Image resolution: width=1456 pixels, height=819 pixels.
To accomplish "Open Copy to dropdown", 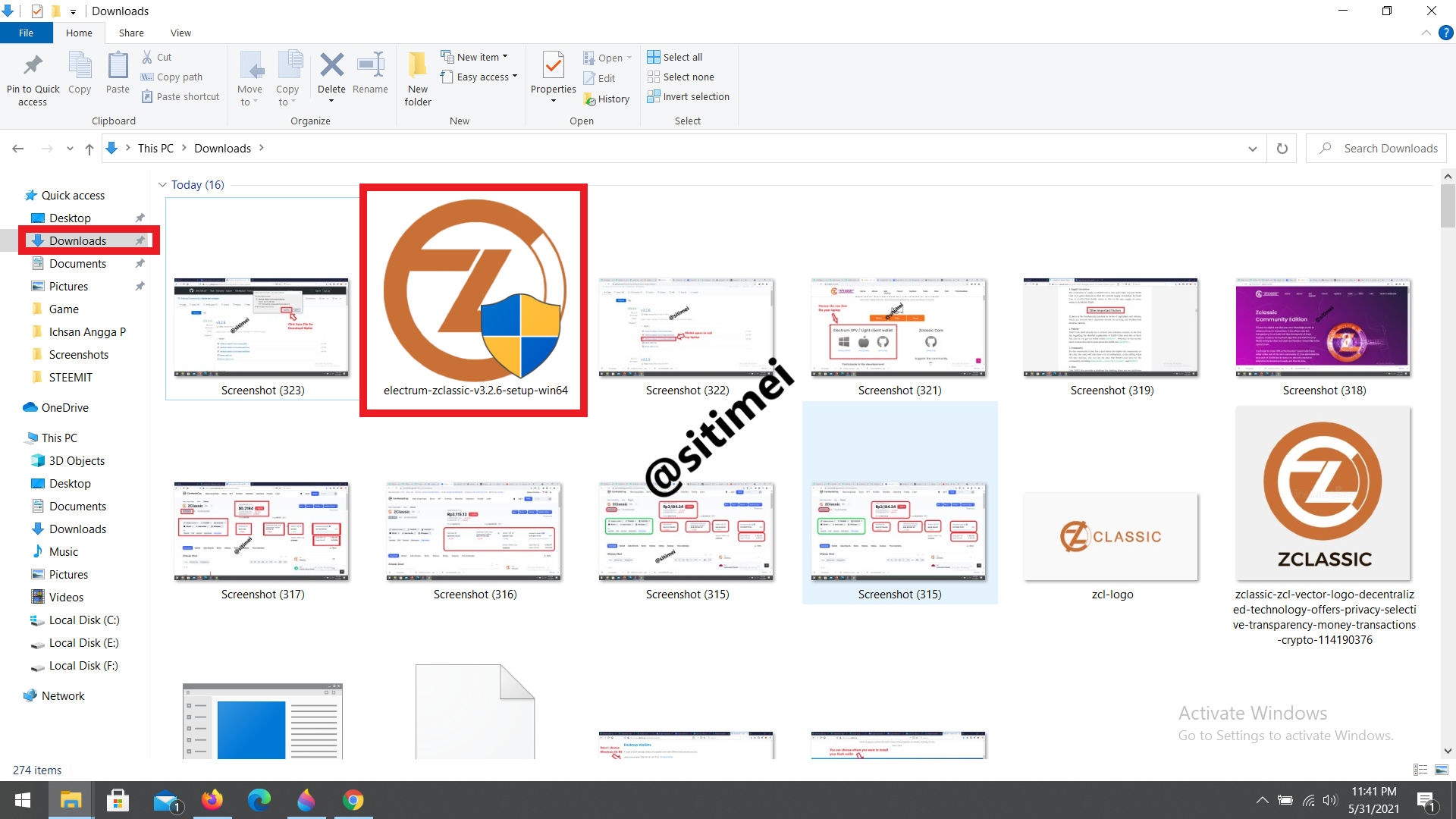I will pos(287,96).
